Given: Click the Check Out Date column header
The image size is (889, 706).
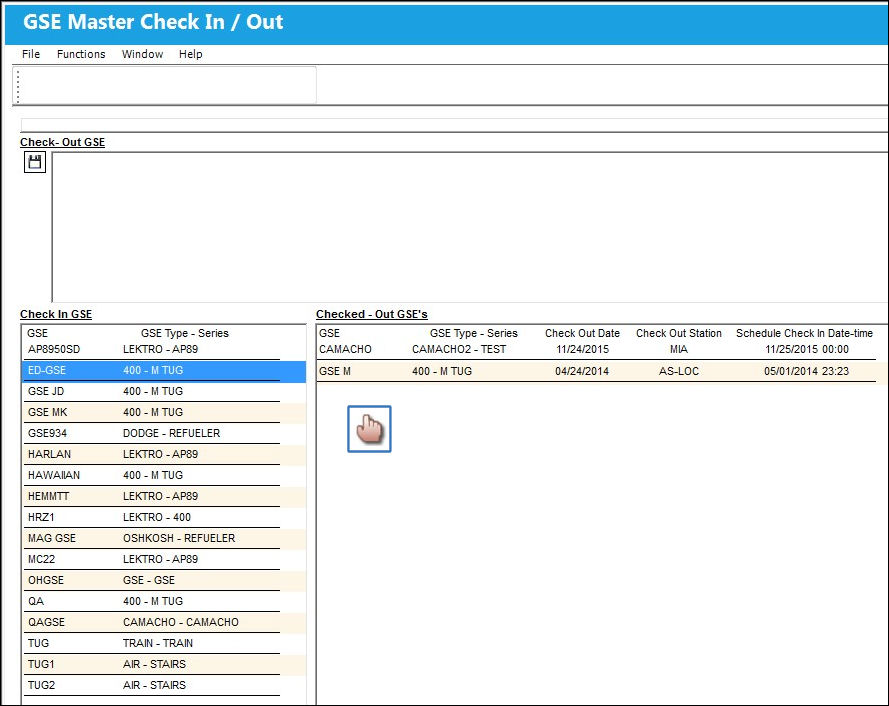Looking at the screenshot, I should pyautogui.click(x=582, y=333).
